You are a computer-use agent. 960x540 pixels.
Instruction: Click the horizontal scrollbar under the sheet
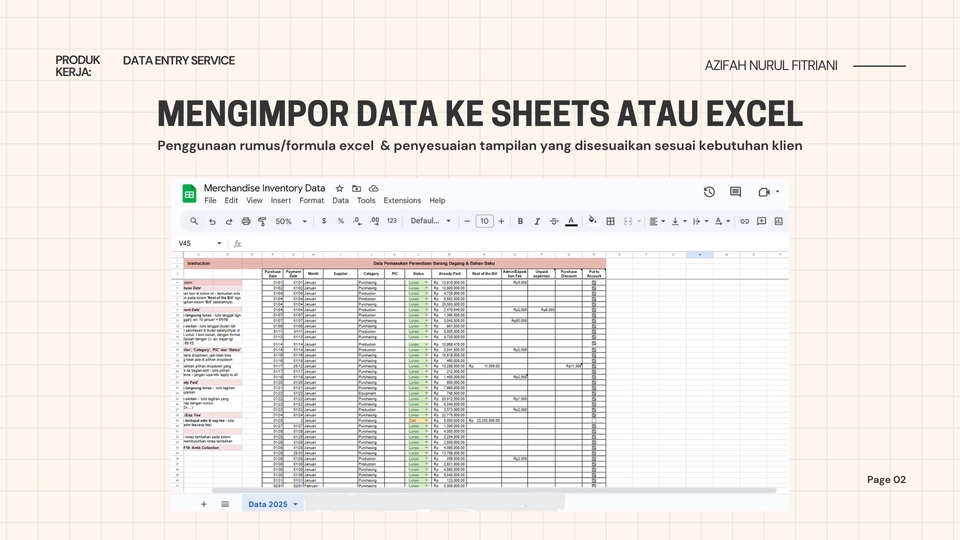point(493,490)
